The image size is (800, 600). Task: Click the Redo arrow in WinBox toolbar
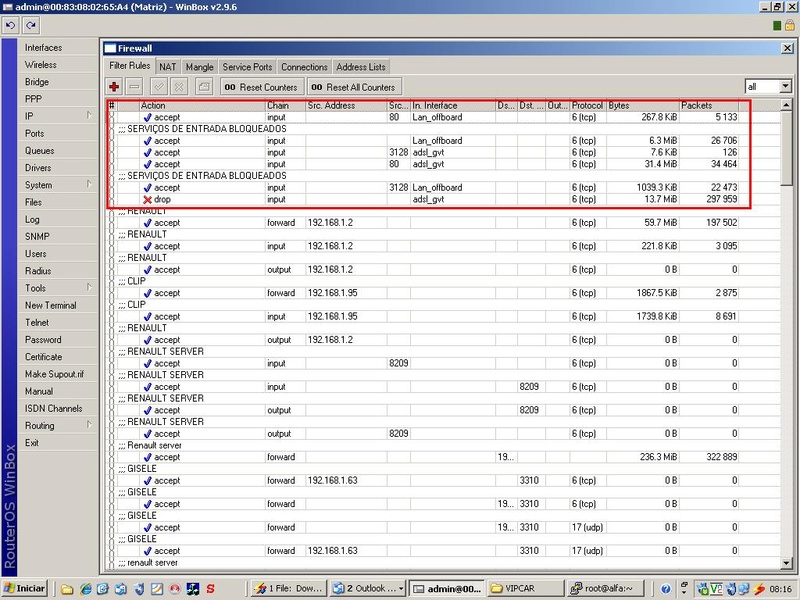(x=31, y=25)
